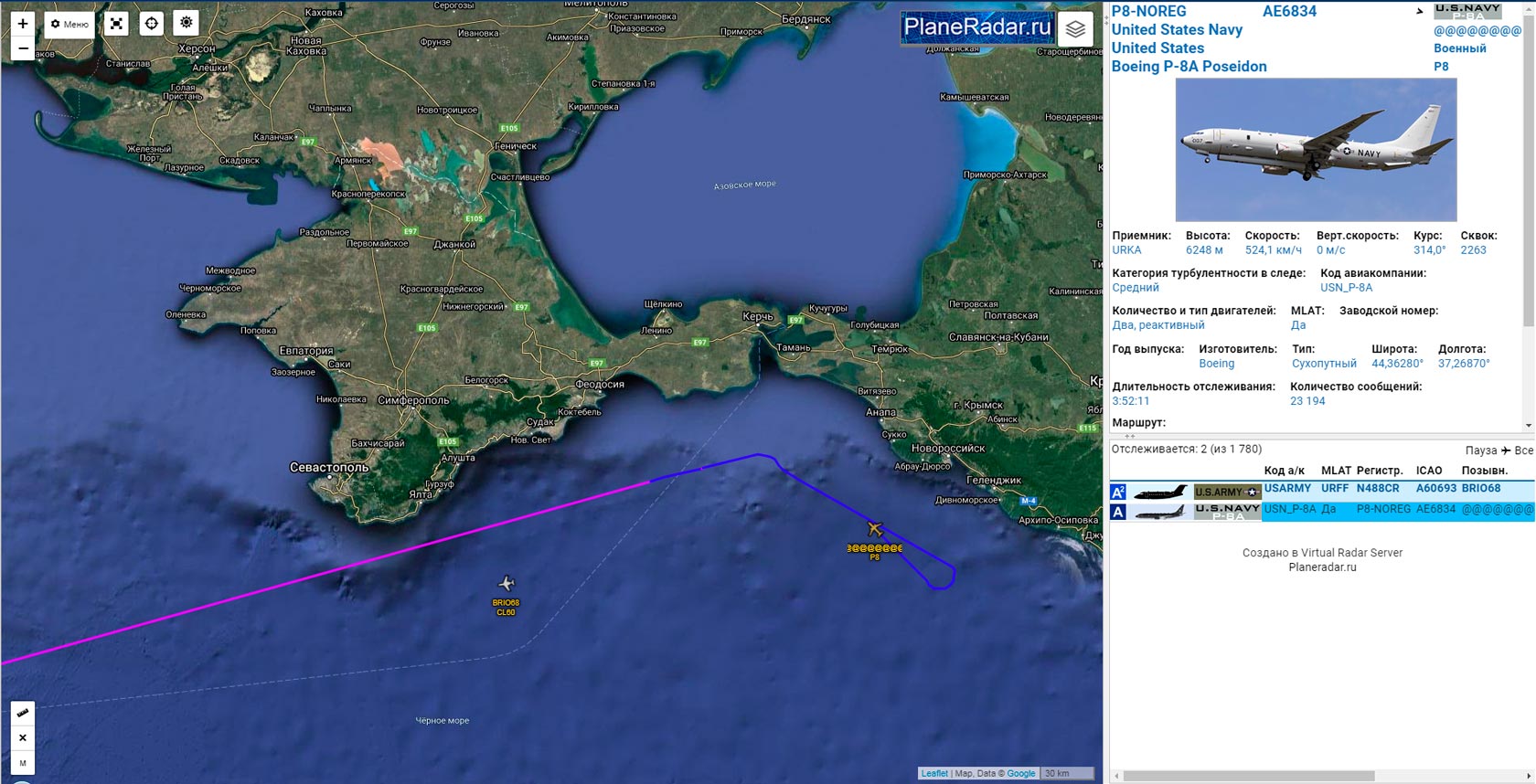
Task: Click the Пауза pause link
Action: (1481, 450)
